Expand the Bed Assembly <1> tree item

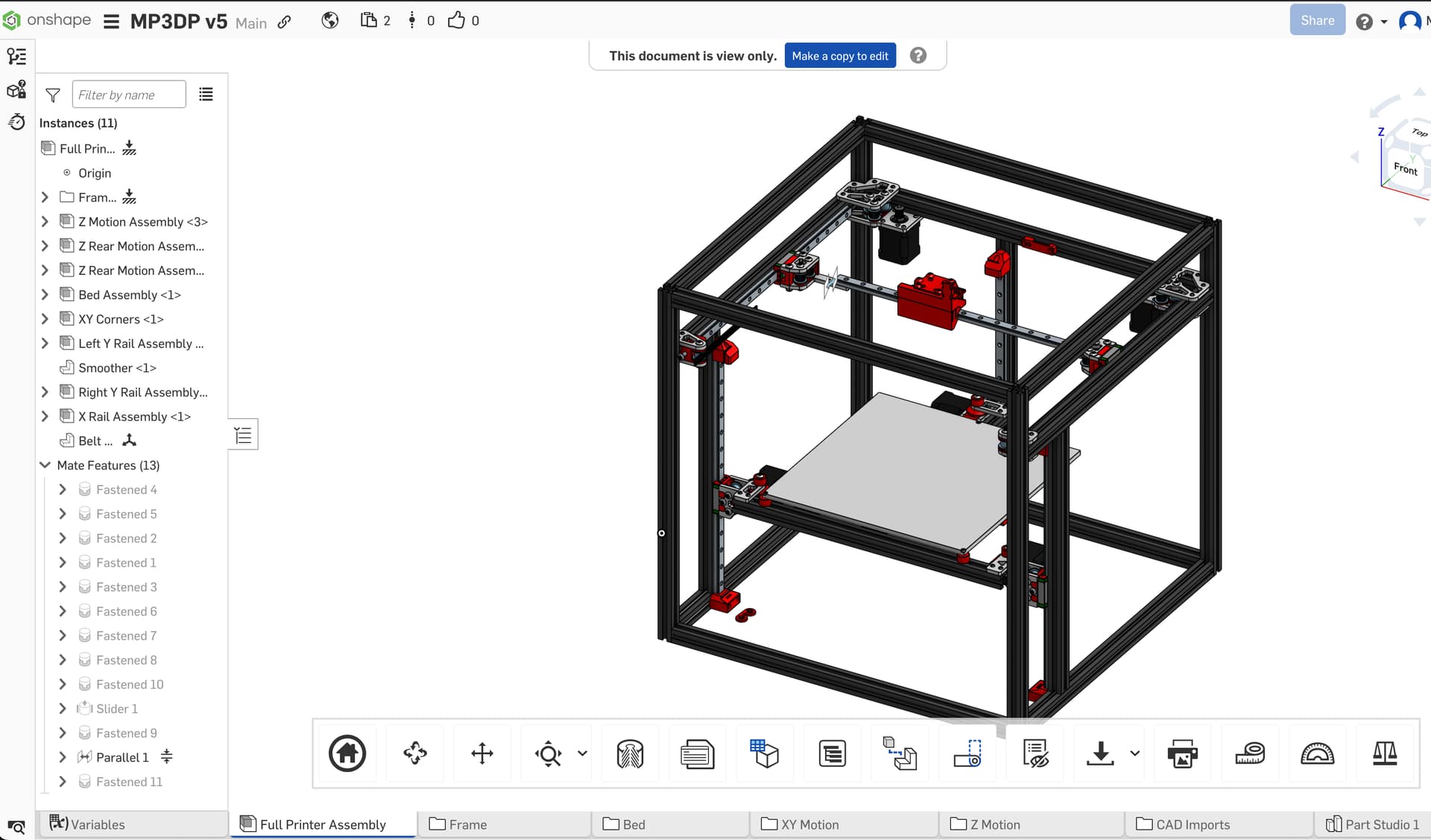tap(45, 294)
